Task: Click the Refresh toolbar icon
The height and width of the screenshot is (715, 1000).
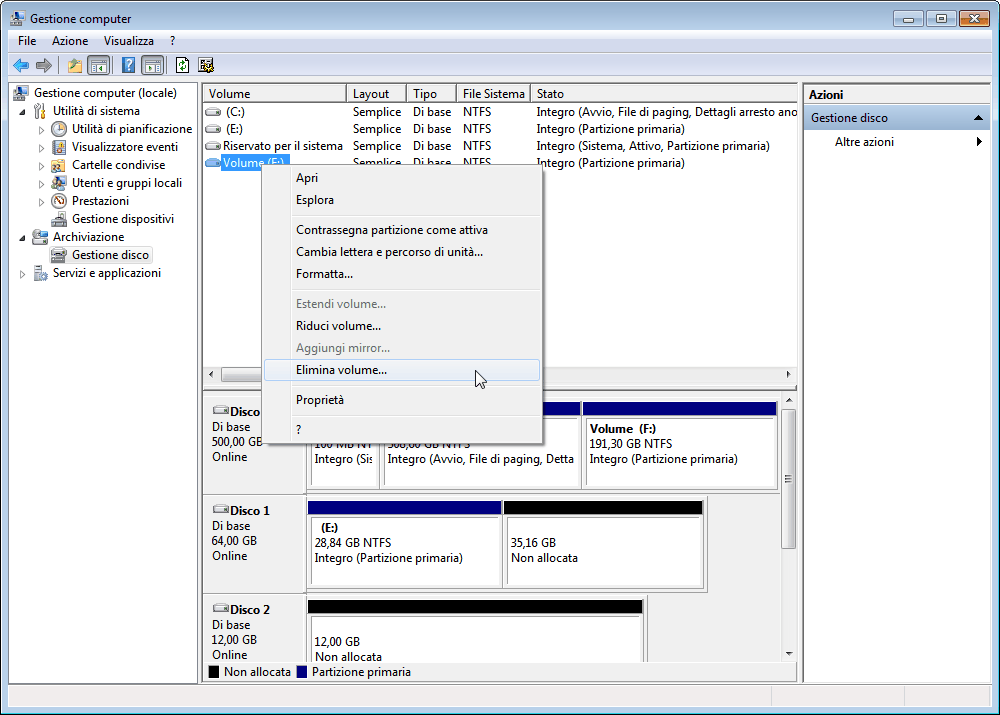Action: click(x=182, y=65)
